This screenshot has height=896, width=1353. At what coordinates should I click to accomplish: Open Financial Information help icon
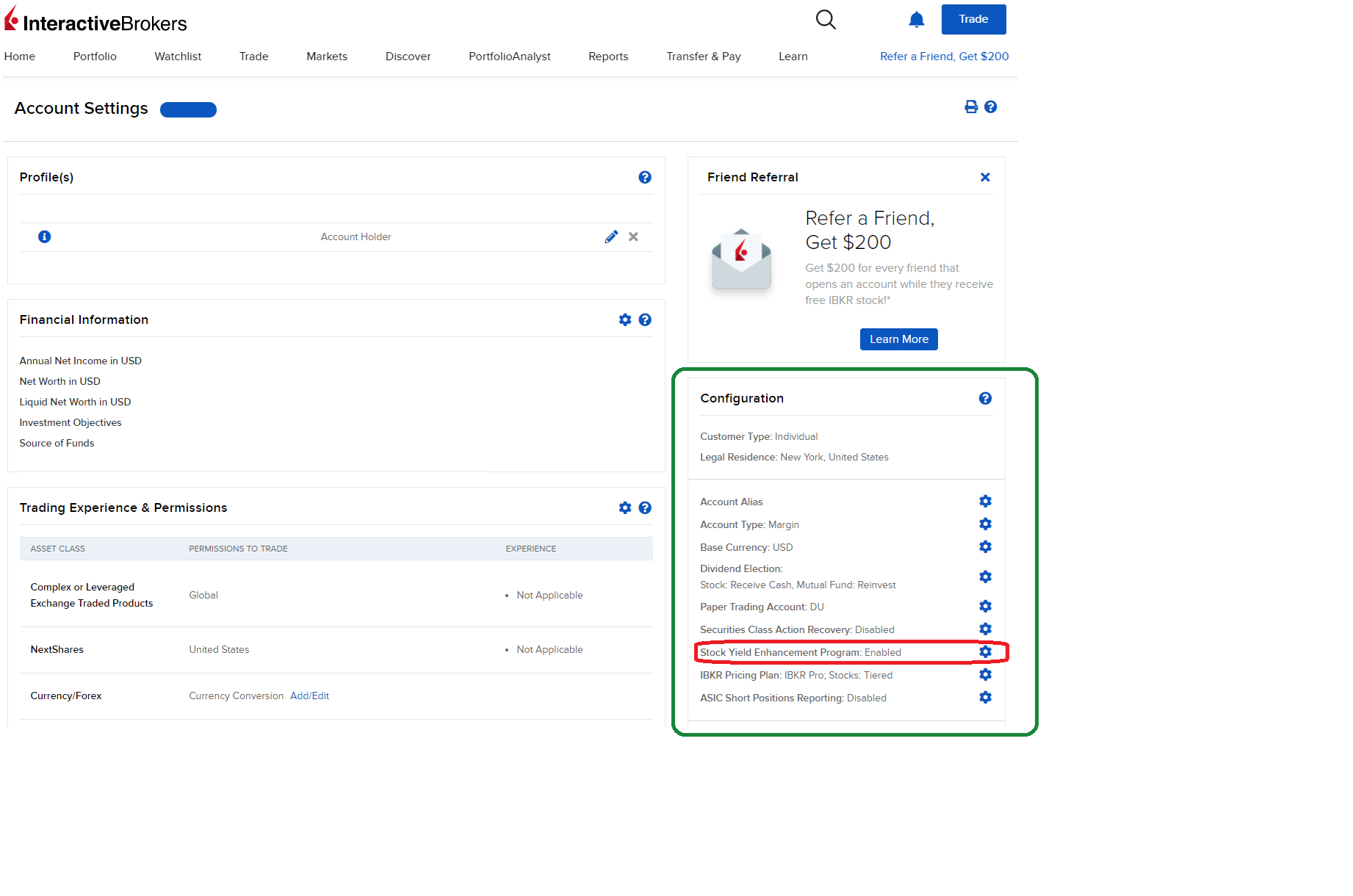tap(645, 319)
